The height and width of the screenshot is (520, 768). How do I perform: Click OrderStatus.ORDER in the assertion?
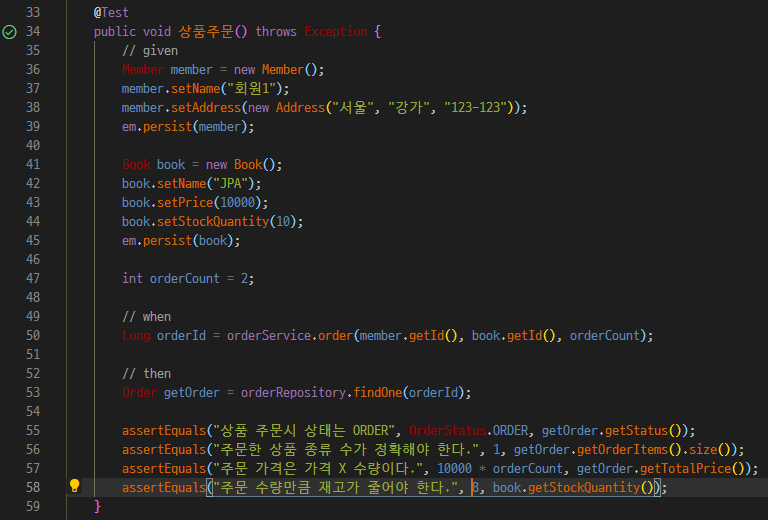point(468,430)
